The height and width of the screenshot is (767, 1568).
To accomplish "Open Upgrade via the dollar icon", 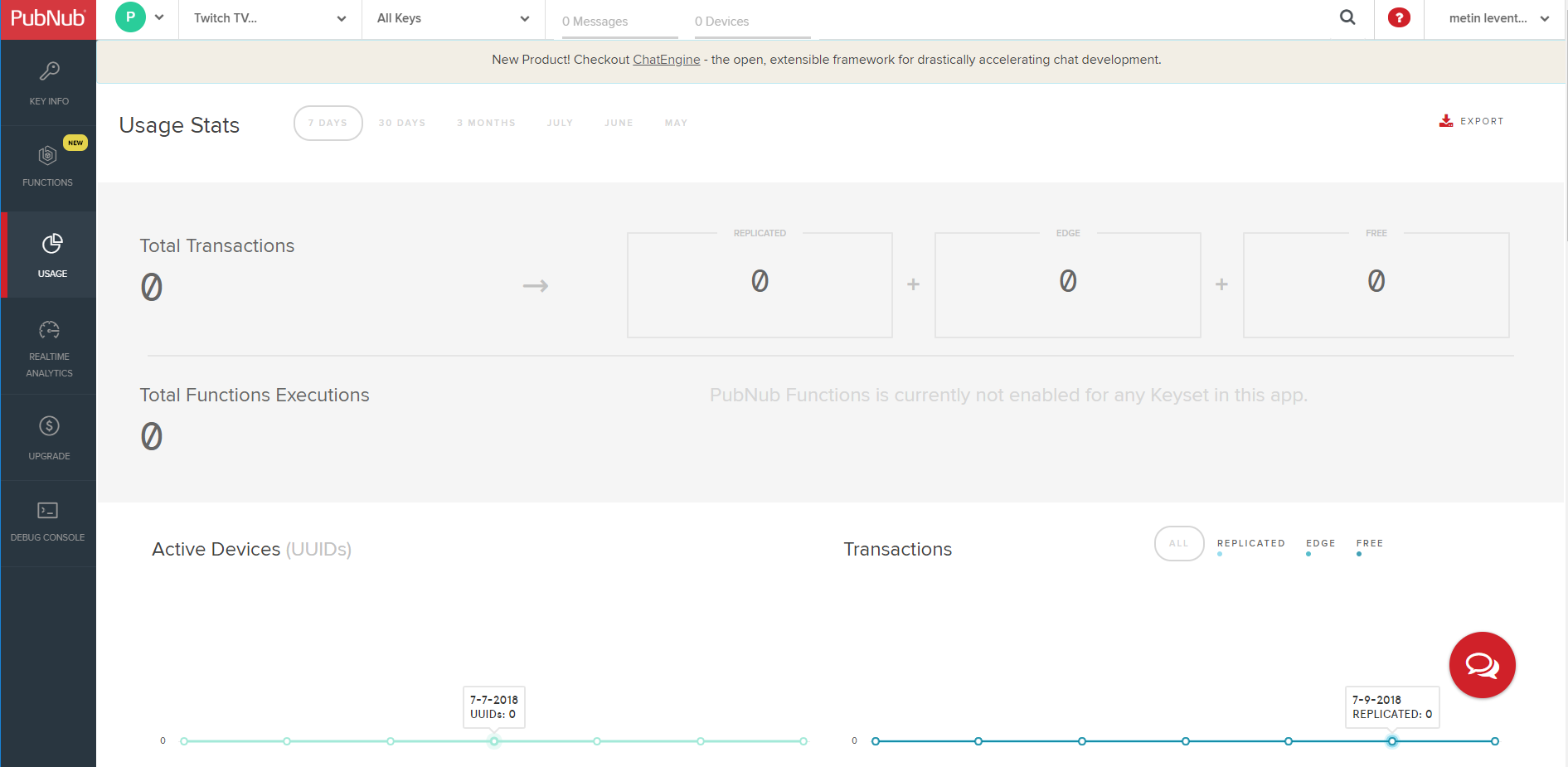I will pos(49,426).
